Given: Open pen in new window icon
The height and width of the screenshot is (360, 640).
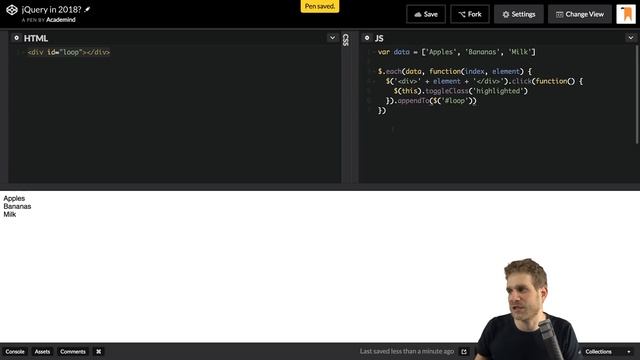Looking at the screenshot, I should [x=464, y=351].
